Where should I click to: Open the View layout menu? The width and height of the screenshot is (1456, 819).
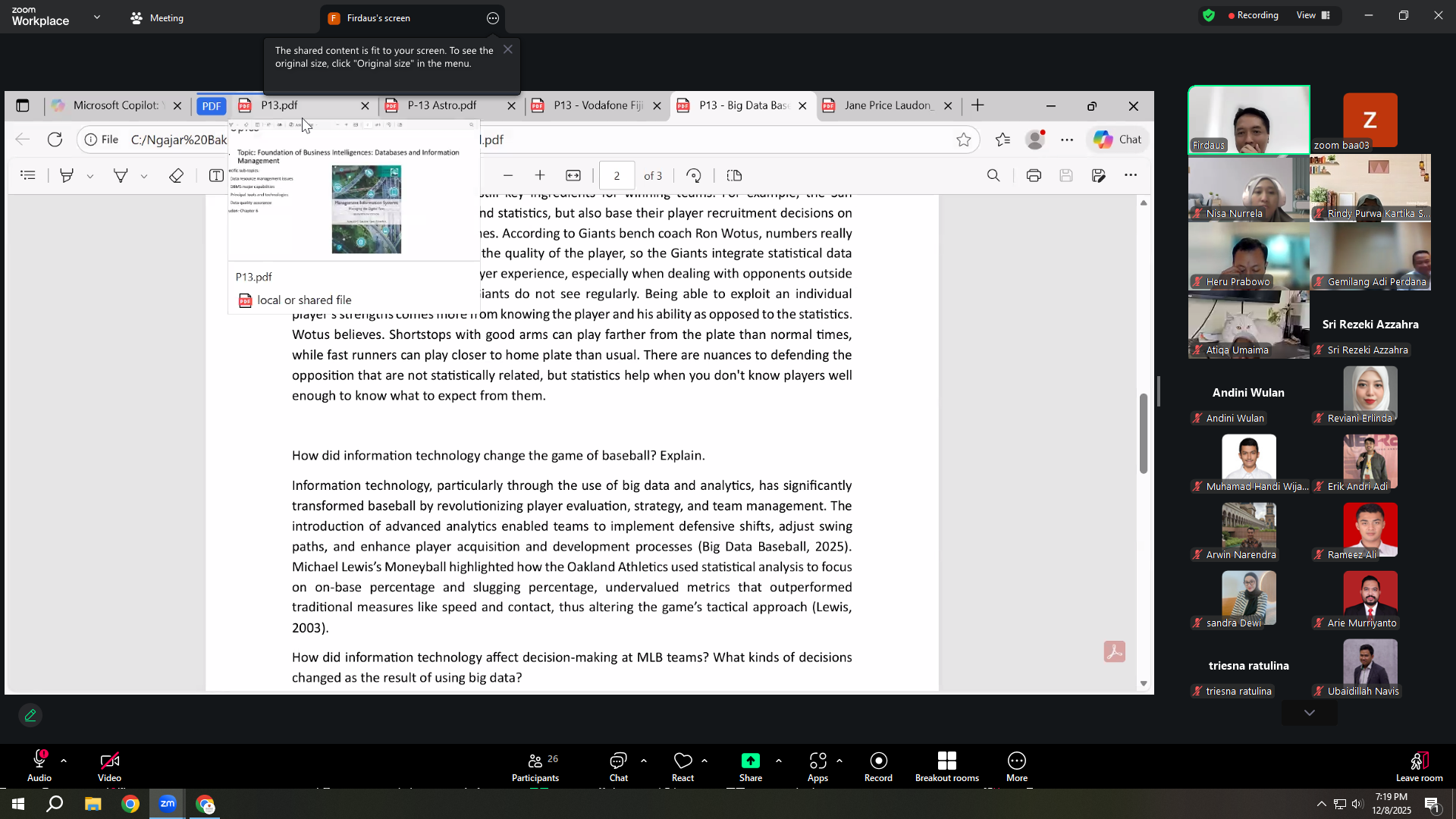click(x=1313, y=15)
